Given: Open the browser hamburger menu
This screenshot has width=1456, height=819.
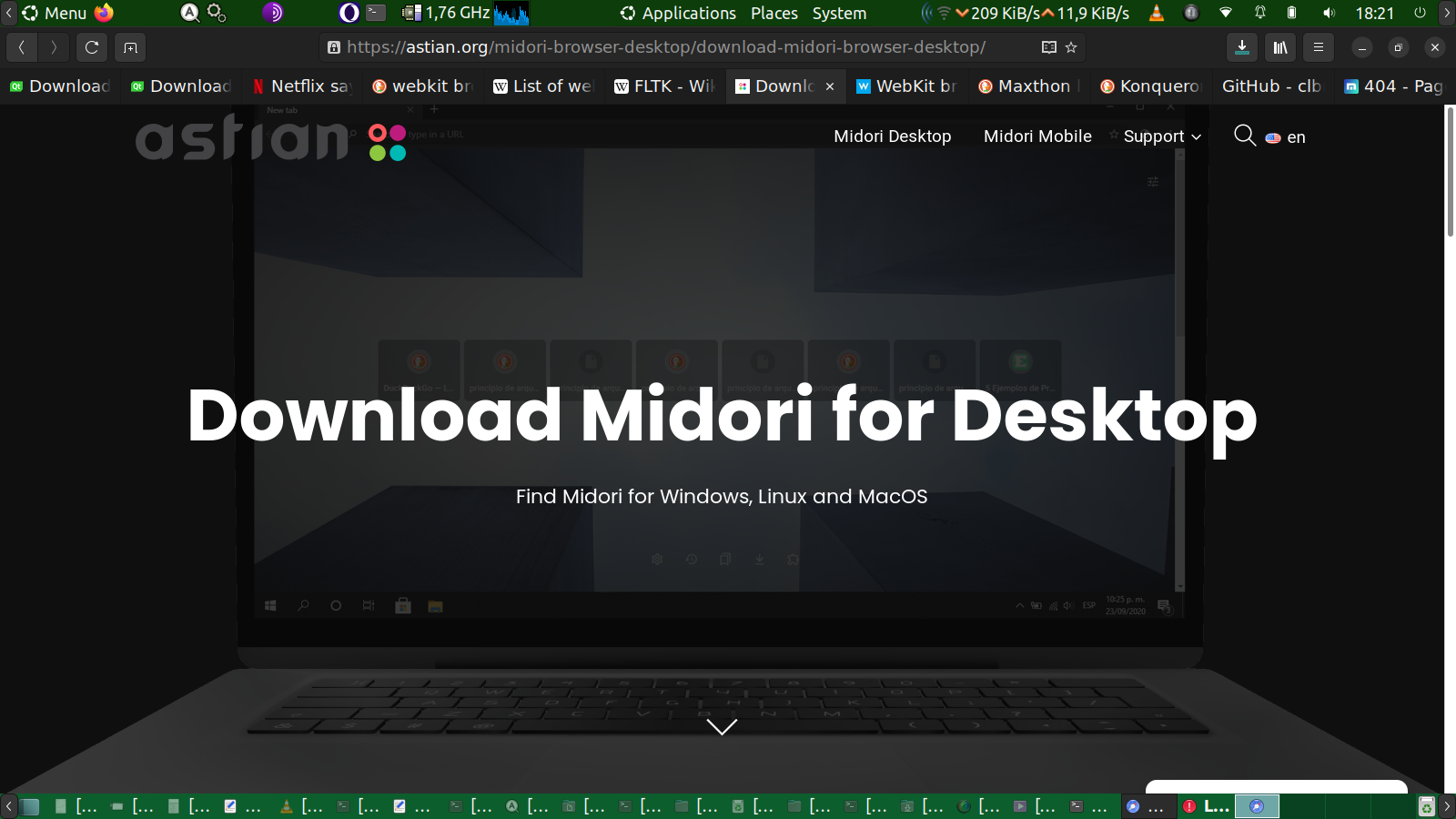Looking at the screenshot, I should (x=1319, y=47).
